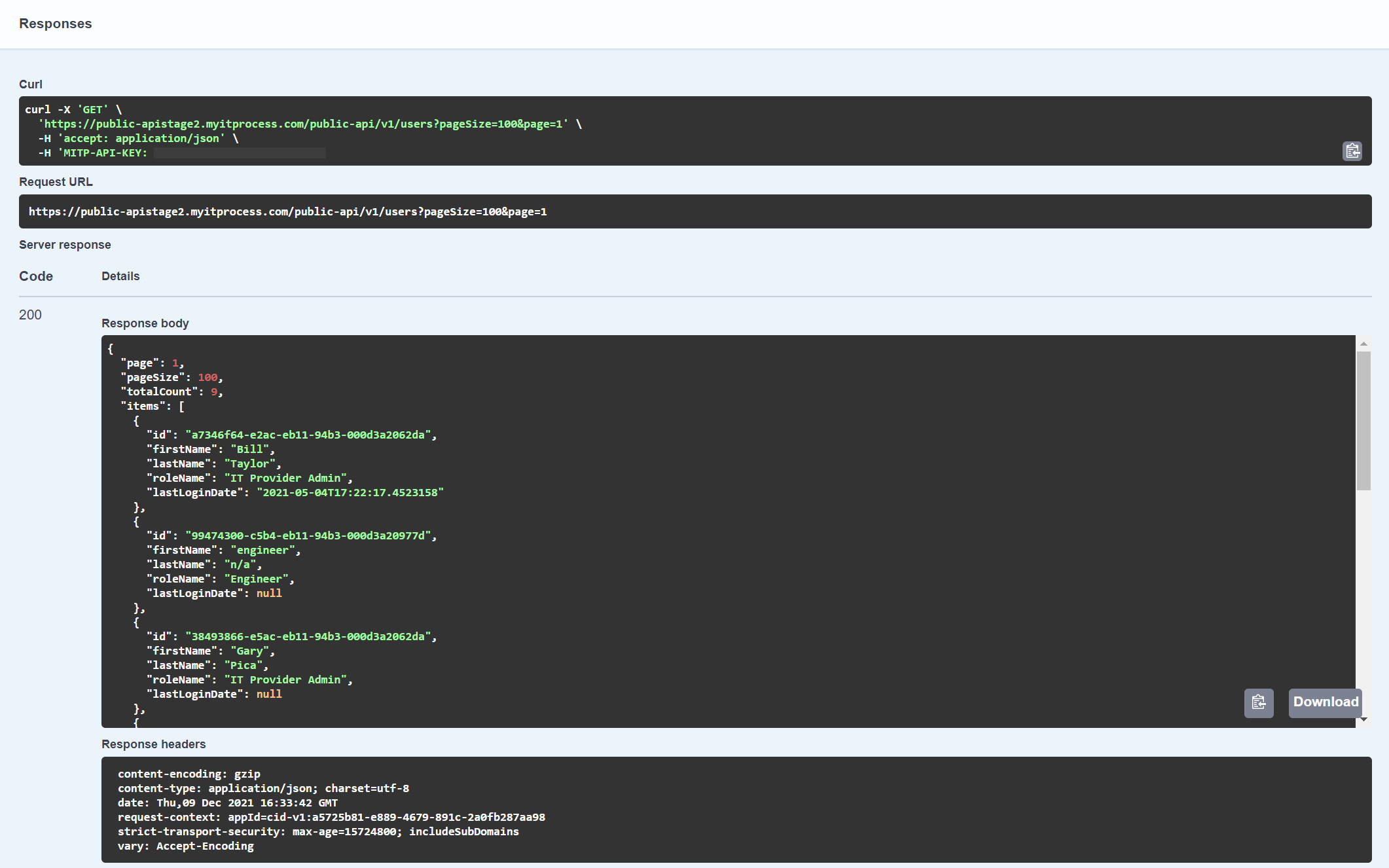Click the "curl -X 'GET'" line

(73, 109)
